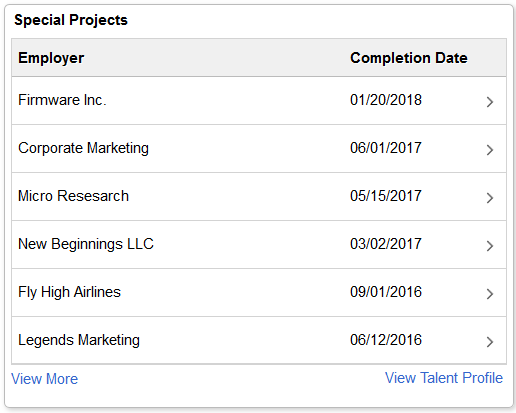The width and height of the screenshot is (516, 413).
Task: Open chevron arrow for Micro Resesarch row
Action: [x=489, y=198]
